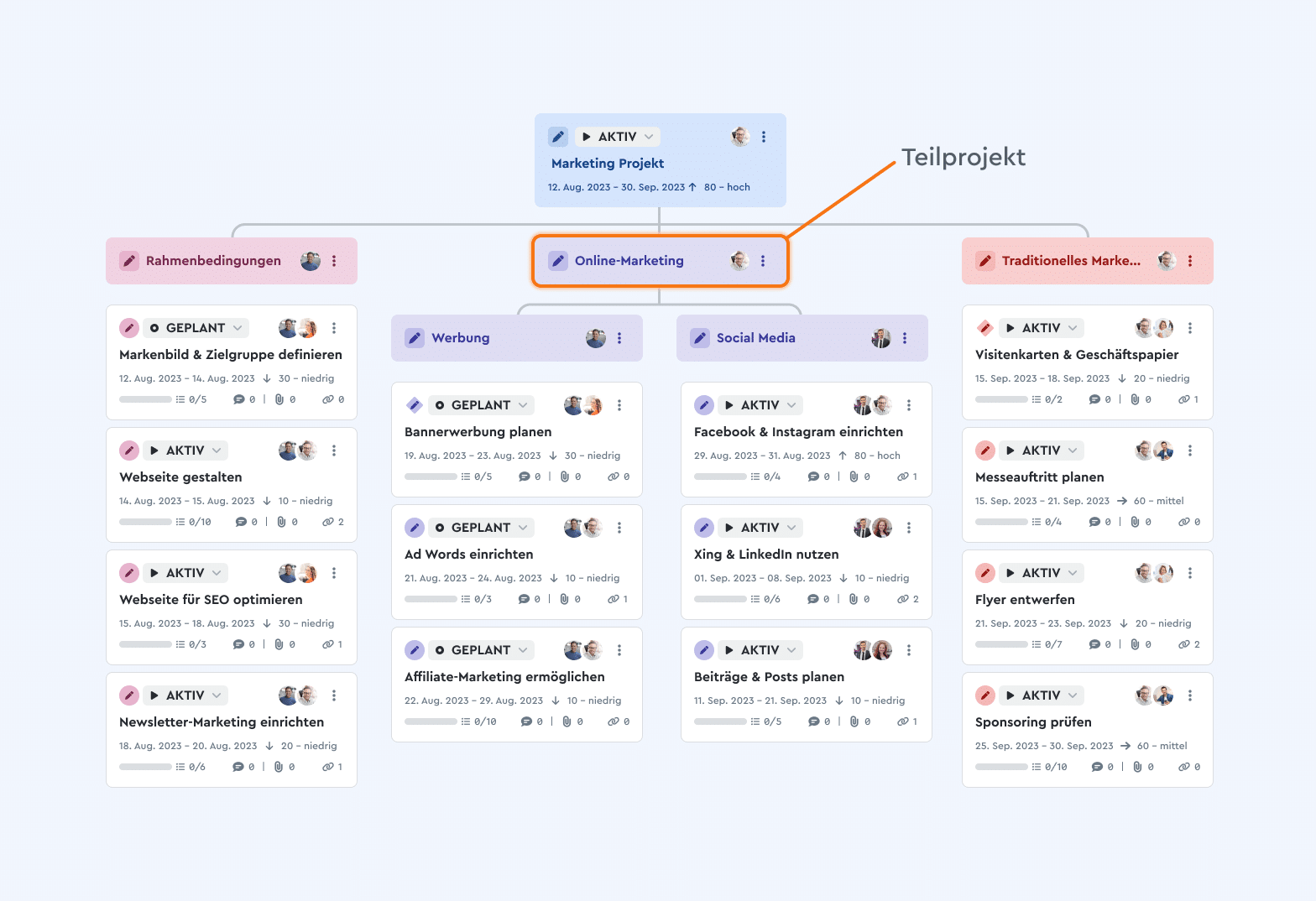
Task: Click priority '60 – mittel' on Messeauftritt planen
Action: (1159, 501)
